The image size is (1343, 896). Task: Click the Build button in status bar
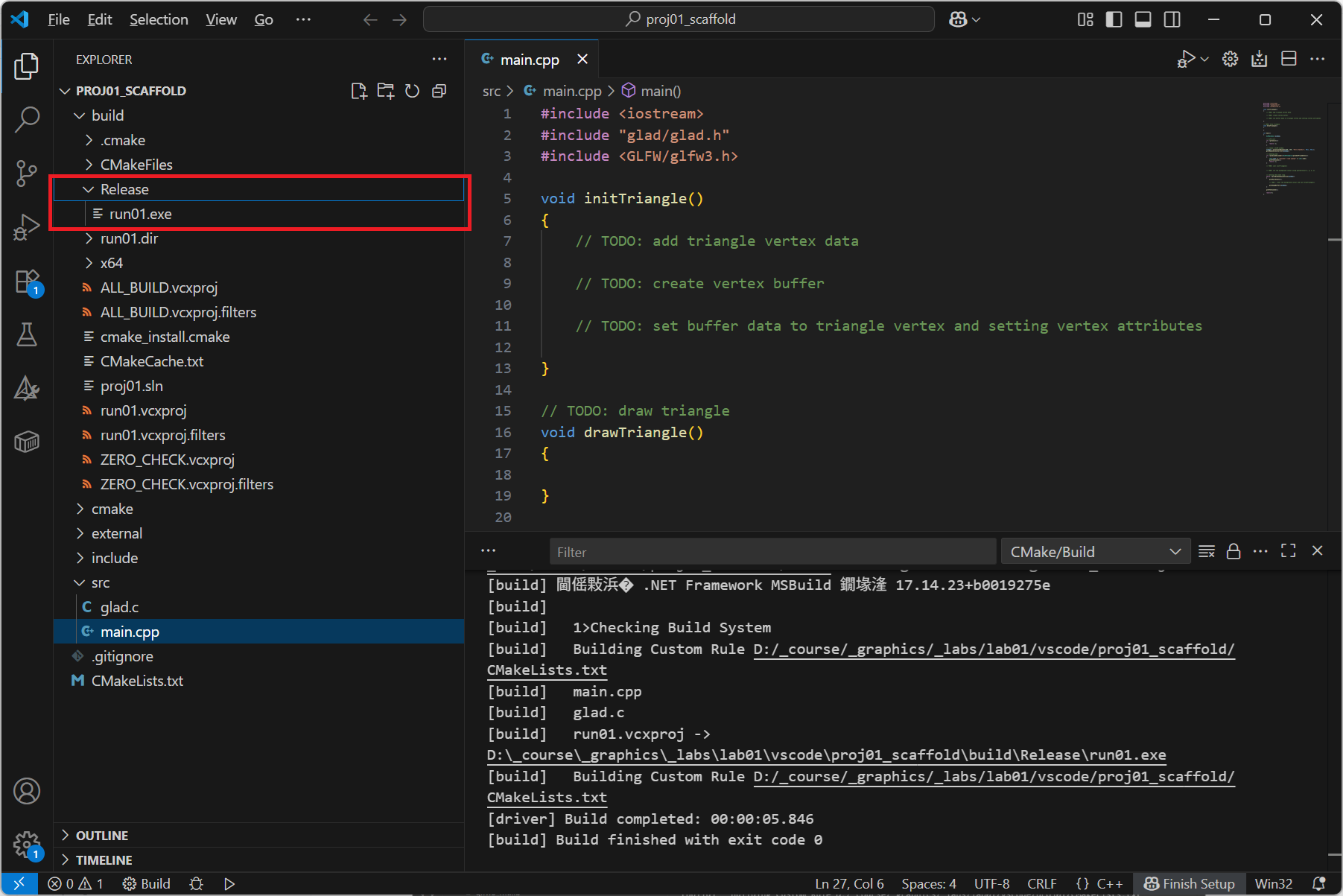(x=147, y=884)
